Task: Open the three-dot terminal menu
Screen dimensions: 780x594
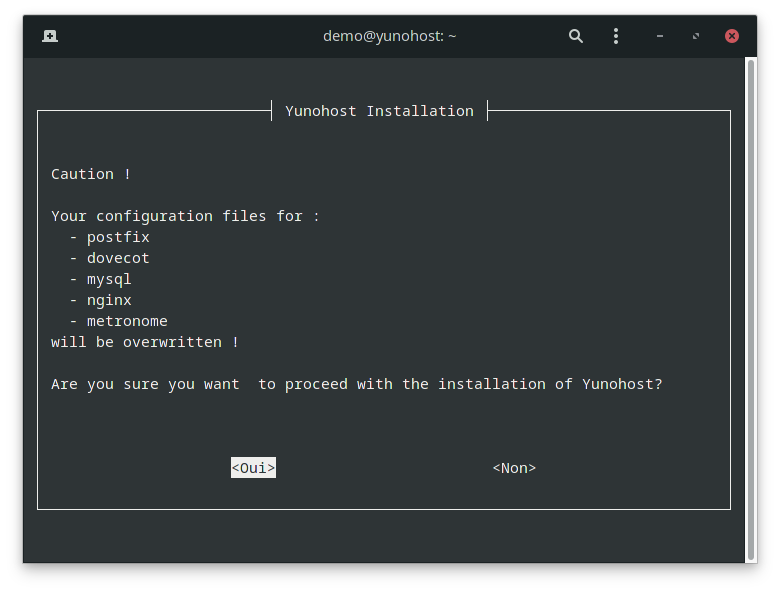Action: (616, 36)
